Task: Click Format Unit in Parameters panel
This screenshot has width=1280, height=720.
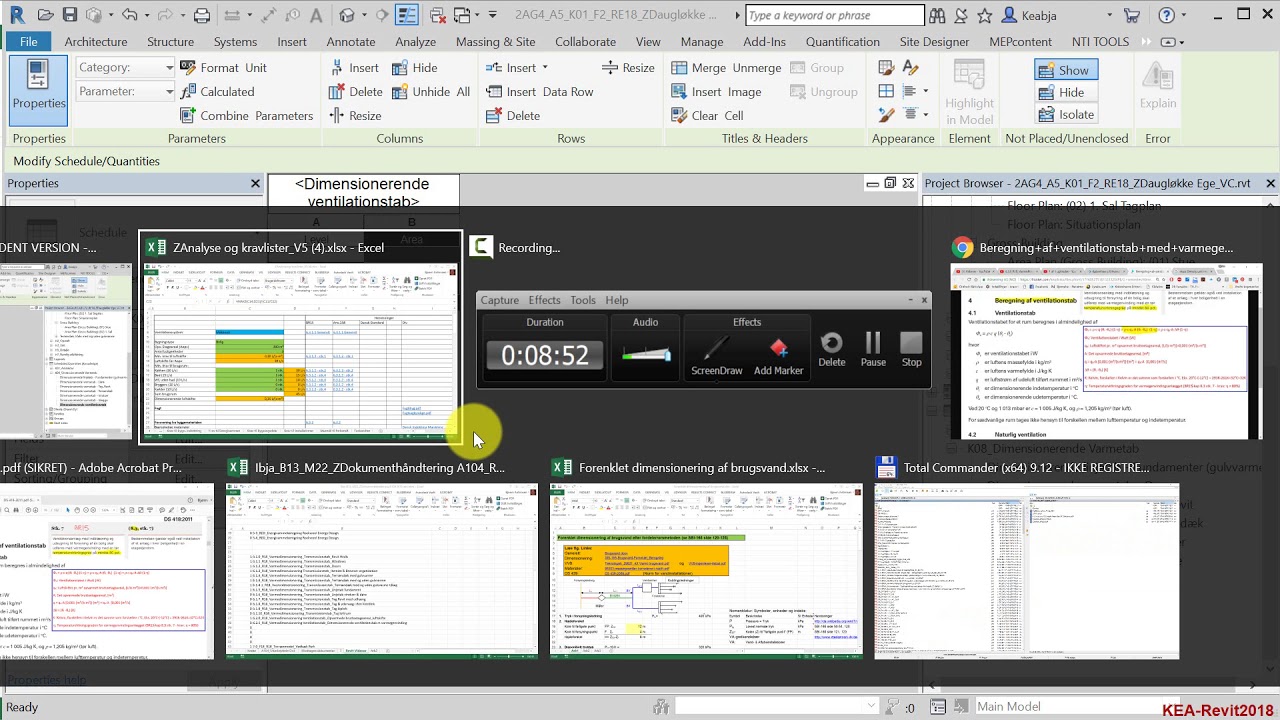Action: pyautogui.click(x=223, y=67)
